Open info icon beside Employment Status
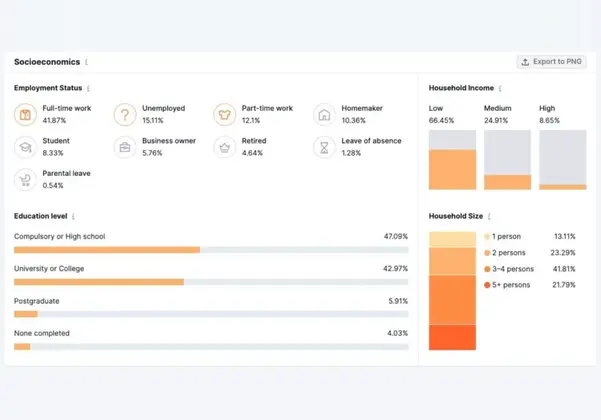The height and width of the screenshot is (420, 601). (89, 88)
